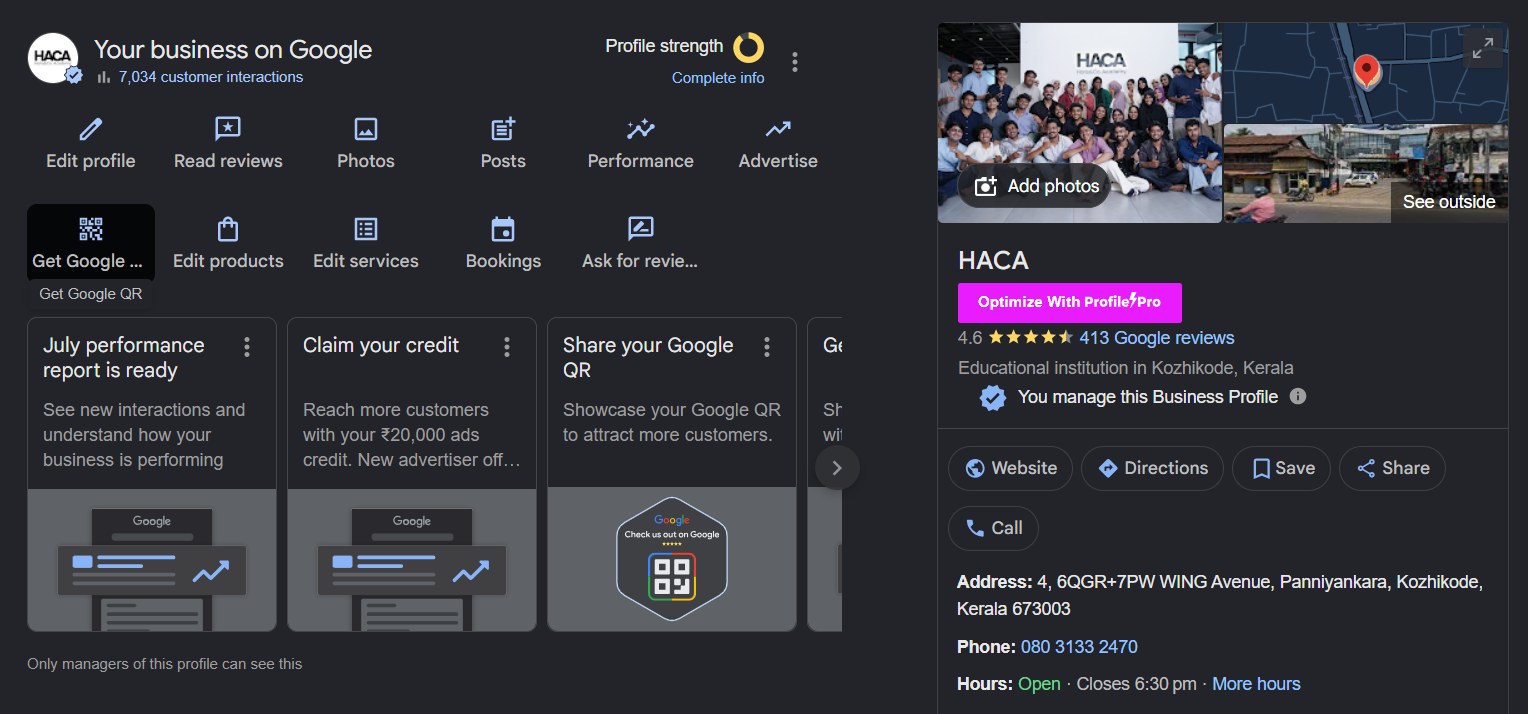Click 'Your business on Google' heading
Viewport: 1528px width, 714px height.
233,49
